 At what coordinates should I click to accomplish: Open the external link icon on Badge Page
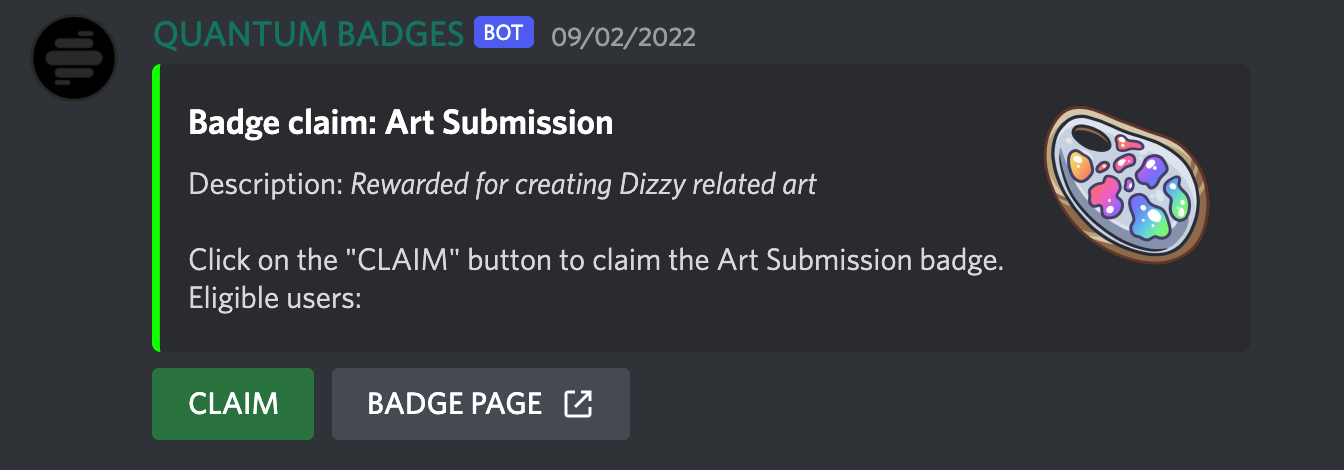(578, 404)
